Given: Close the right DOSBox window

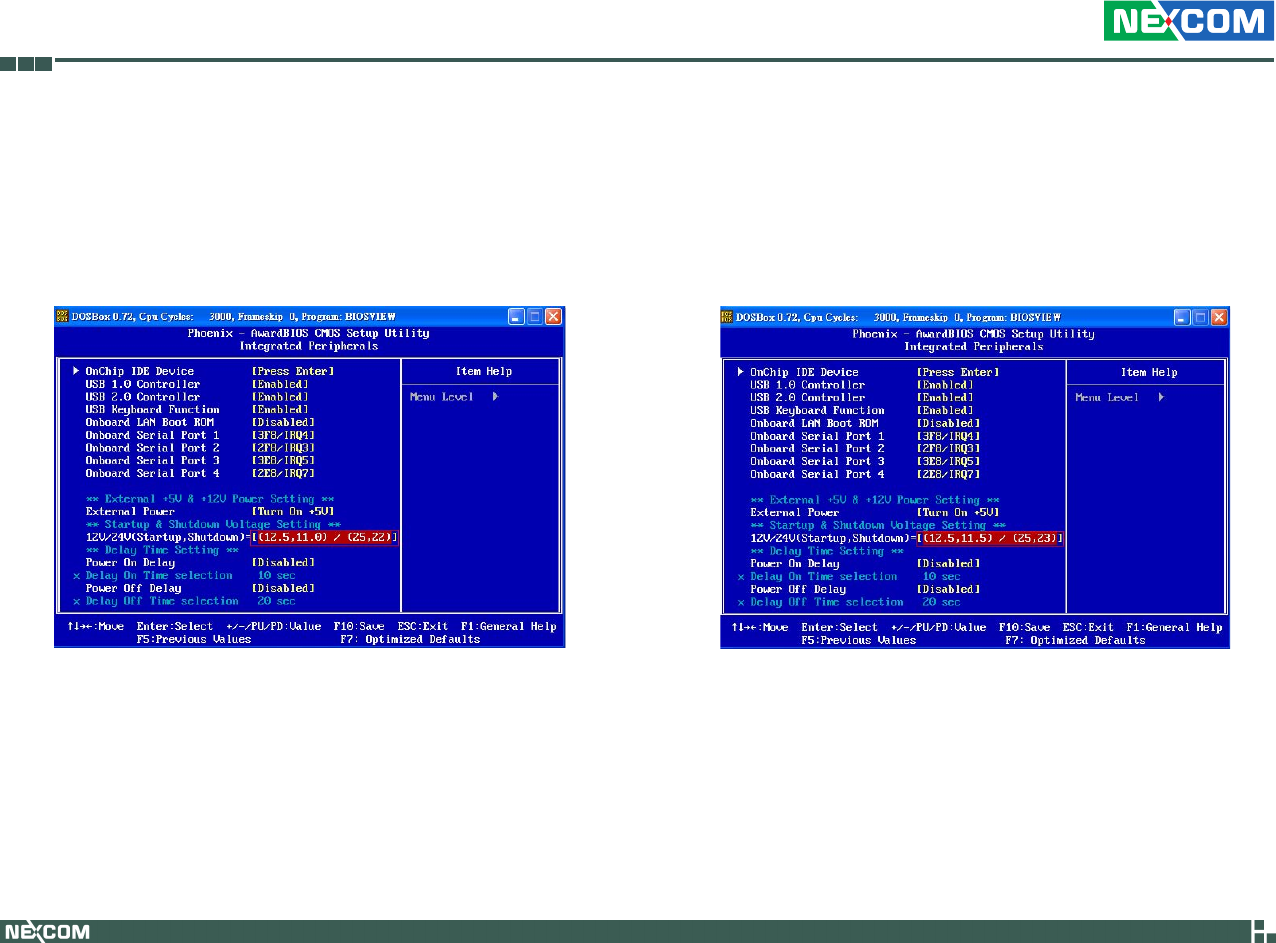Looking at the screenshot, I should pyautogui.click(x=1218, y=317).
